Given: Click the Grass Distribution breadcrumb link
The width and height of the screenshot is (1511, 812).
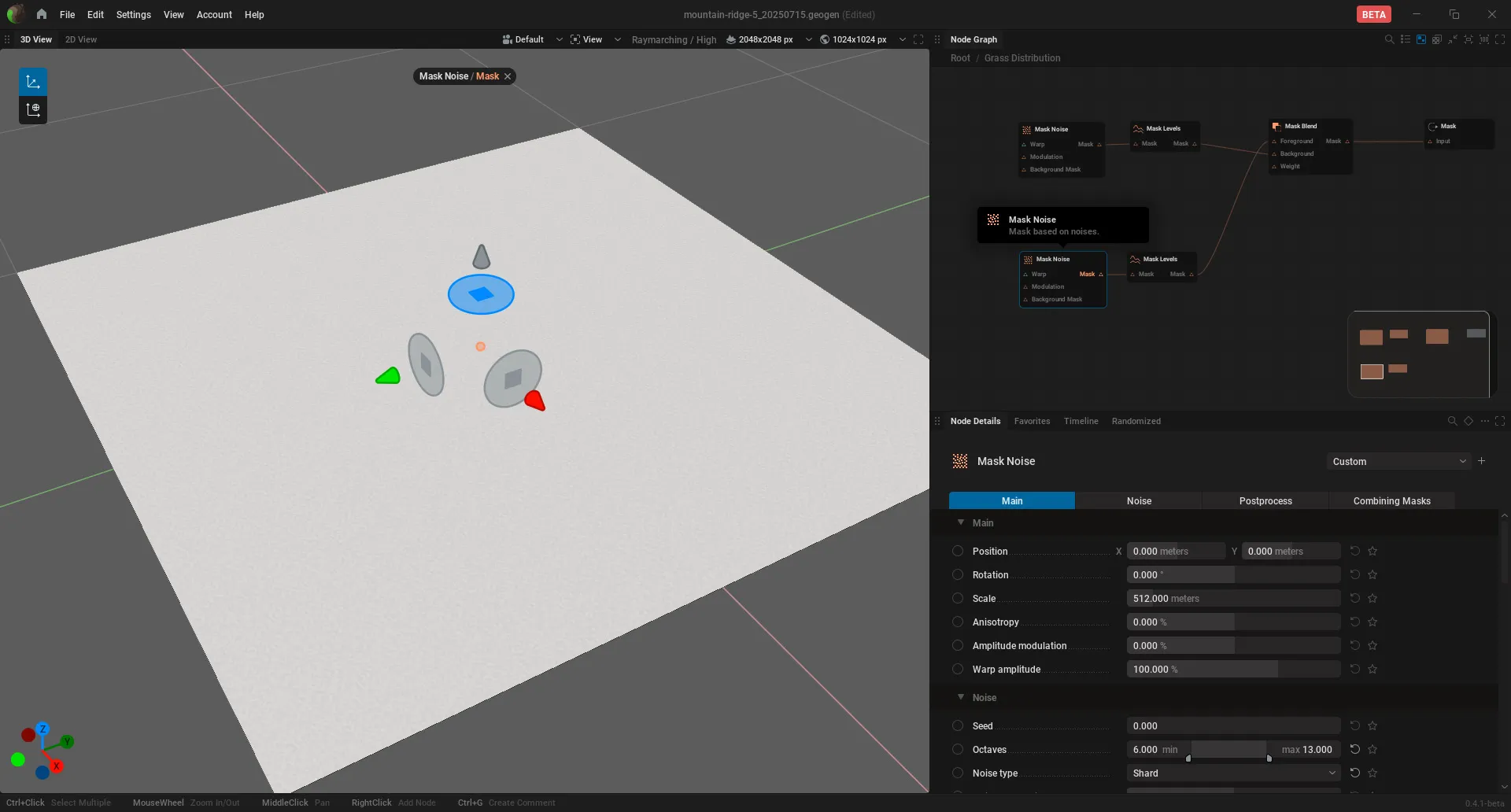Looking at the screenshot, I should (1021, 58).
